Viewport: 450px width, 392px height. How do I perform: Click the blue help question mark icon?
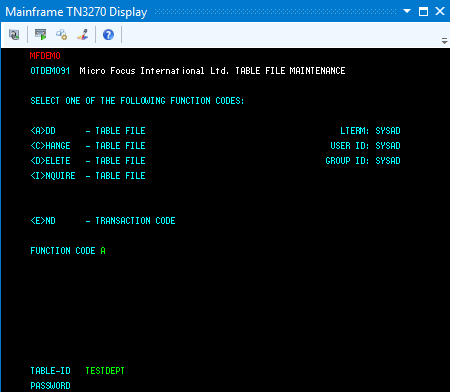[x=108, y=35]
